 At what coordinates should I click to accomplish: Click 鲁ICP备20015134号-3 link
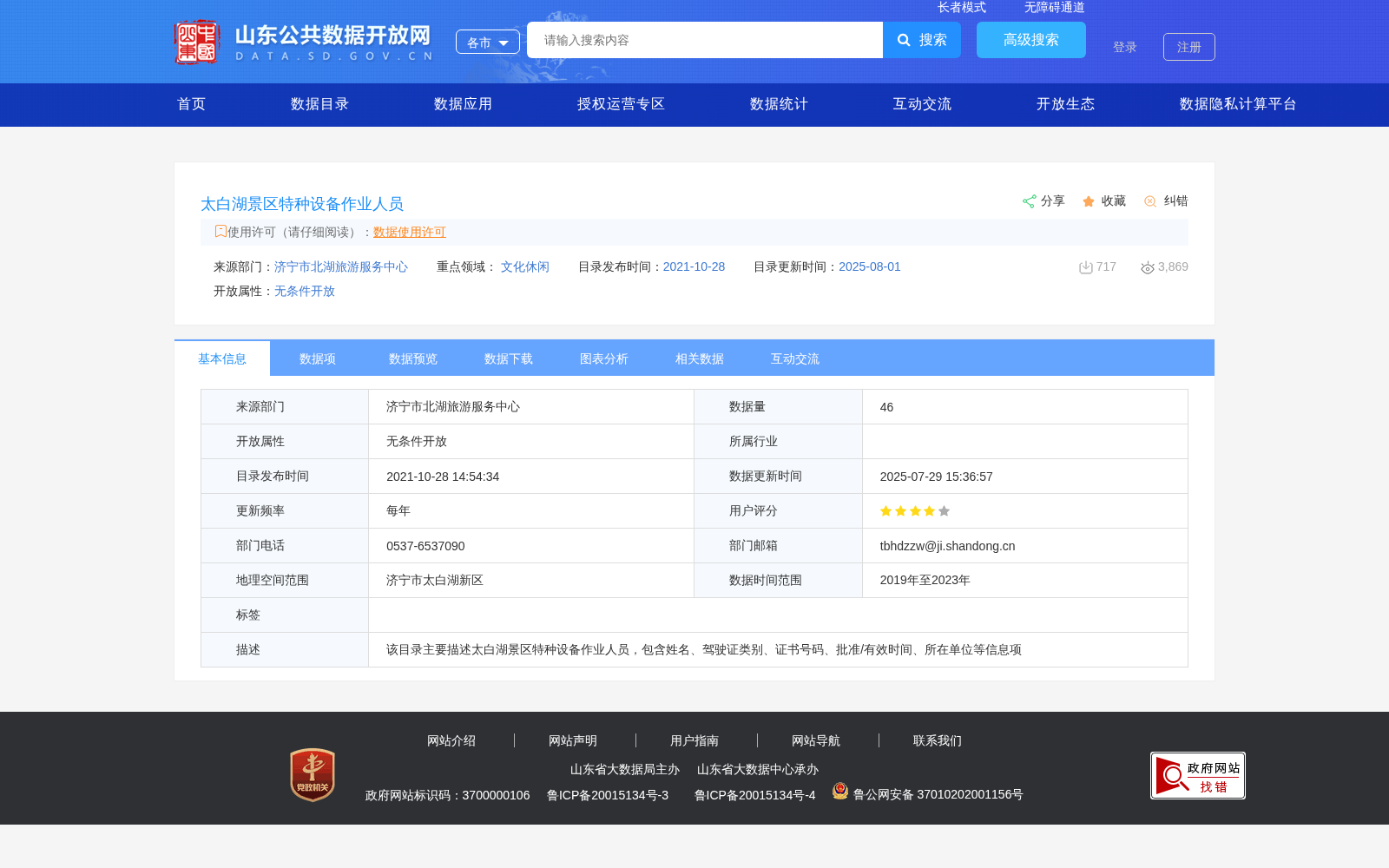608,795
